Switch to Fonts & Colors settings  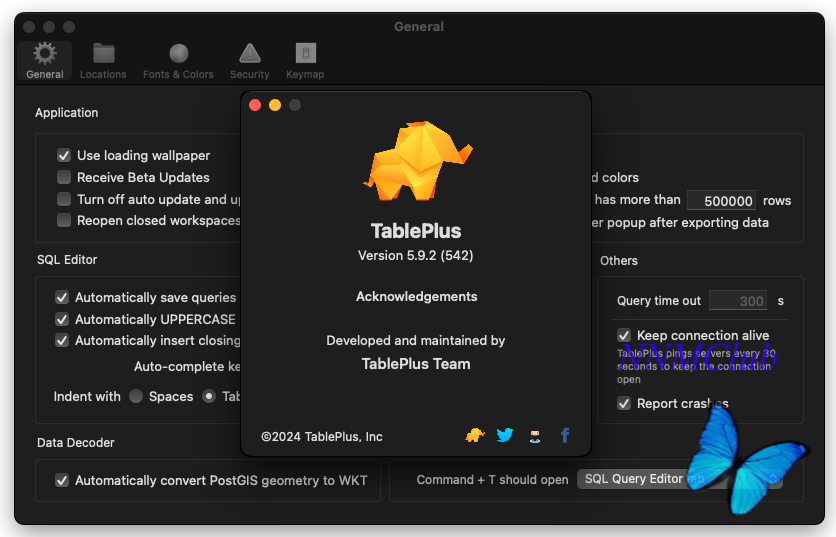tap(178, 60)
